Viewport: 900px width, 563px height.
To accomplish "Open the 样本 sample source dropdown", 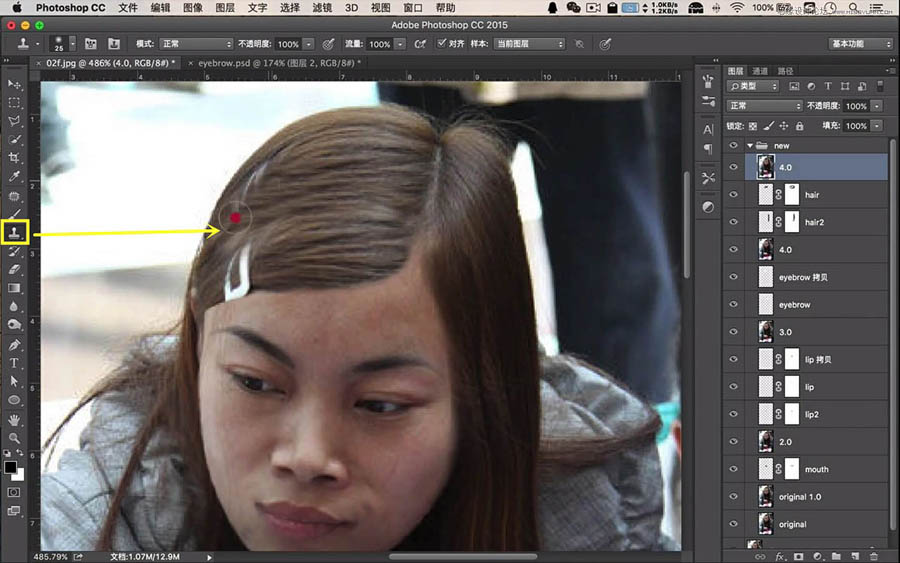I will 529,44.
